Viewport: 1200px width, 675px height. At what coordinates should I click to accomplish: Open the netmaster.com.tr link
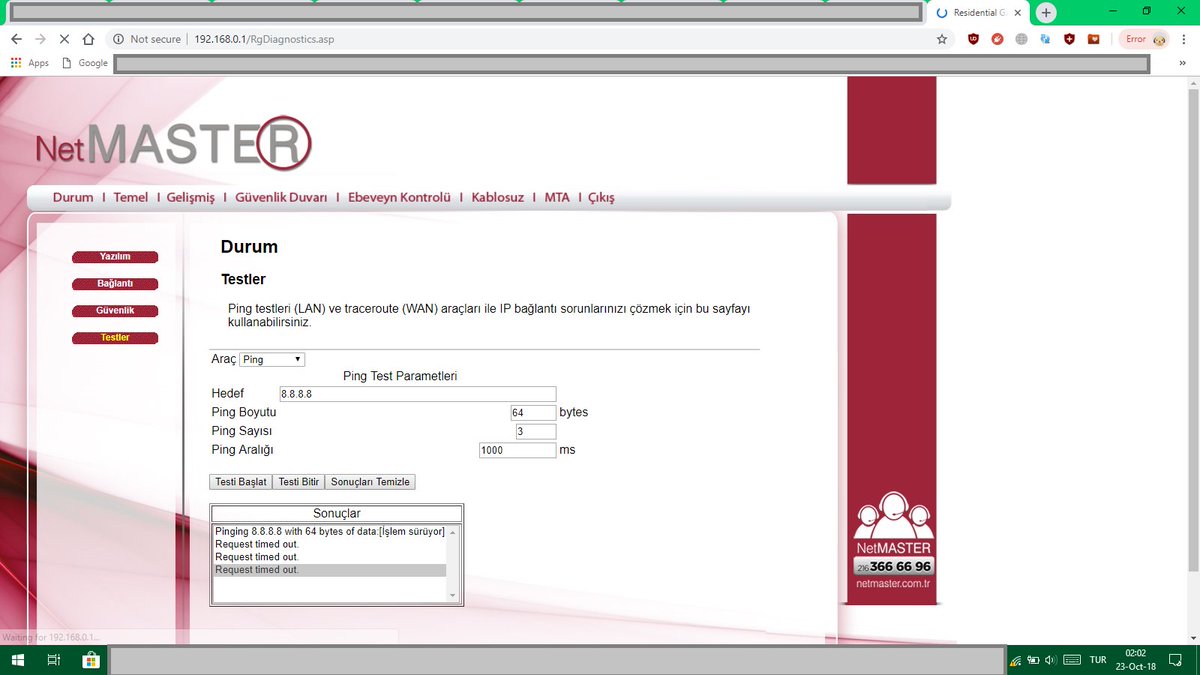(893, 584)
